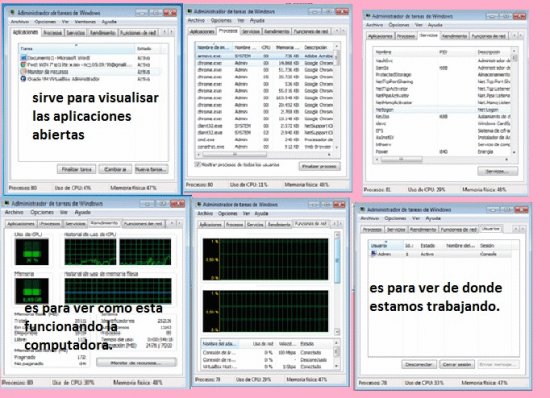Select the VirtualBox Host adapter row
550x398 pixels.
(x=268, y=367)
